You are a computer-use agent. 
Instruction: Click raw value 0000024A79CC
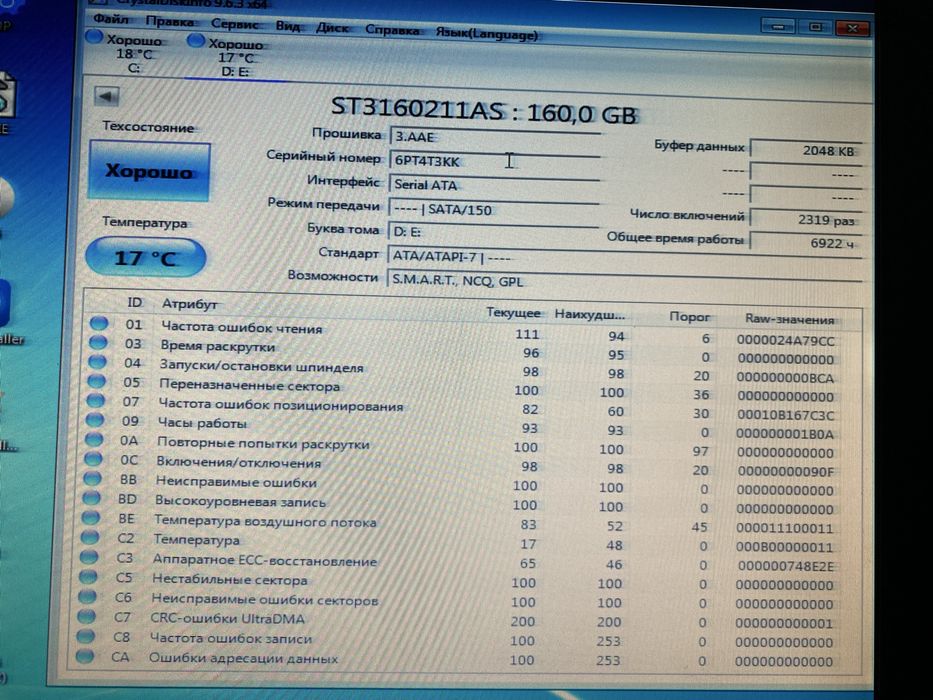coord(785,340)
